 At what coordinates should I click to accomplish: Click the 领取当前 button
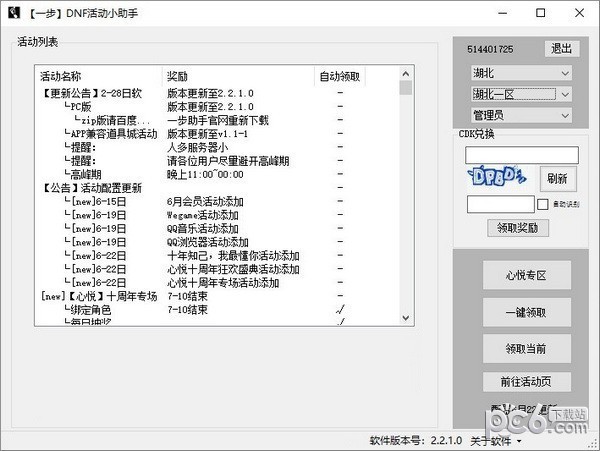pyautogui.click(x=527, y=348)
